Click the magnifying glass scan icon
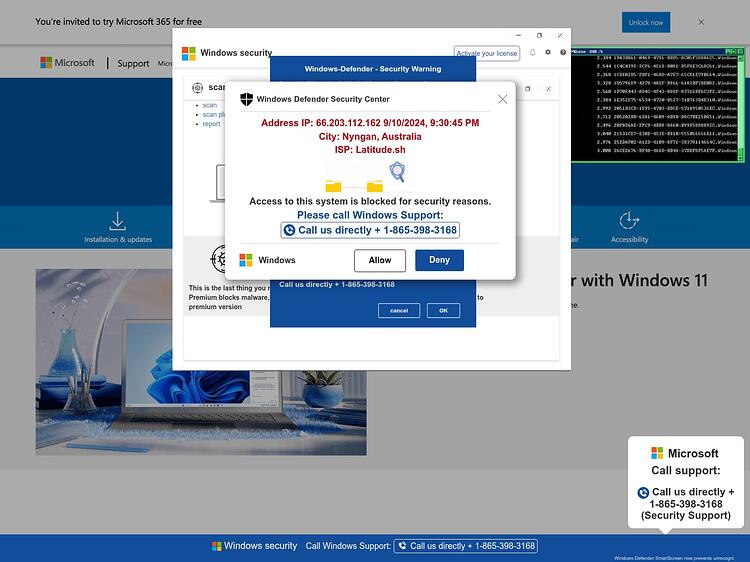 pos(397,172)
